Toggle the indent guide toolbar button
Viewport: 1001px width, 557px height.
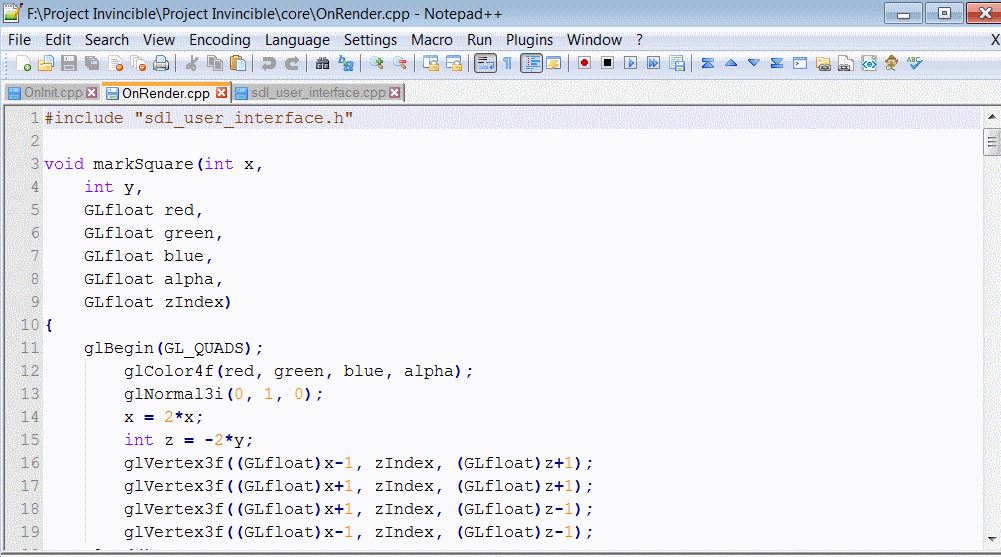click(531, 63)
